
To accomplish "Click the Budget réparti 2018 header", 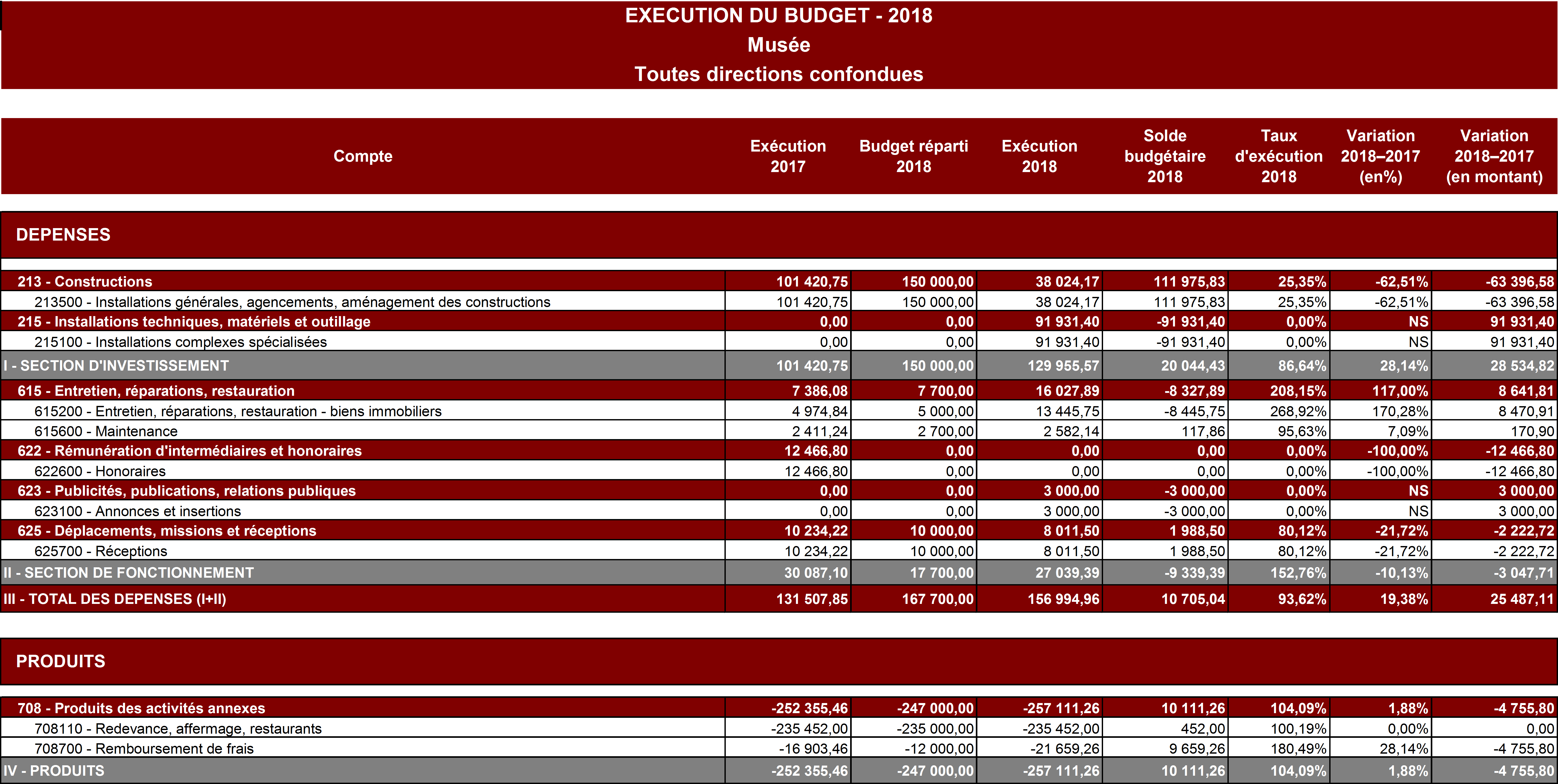I will [913, 156].
